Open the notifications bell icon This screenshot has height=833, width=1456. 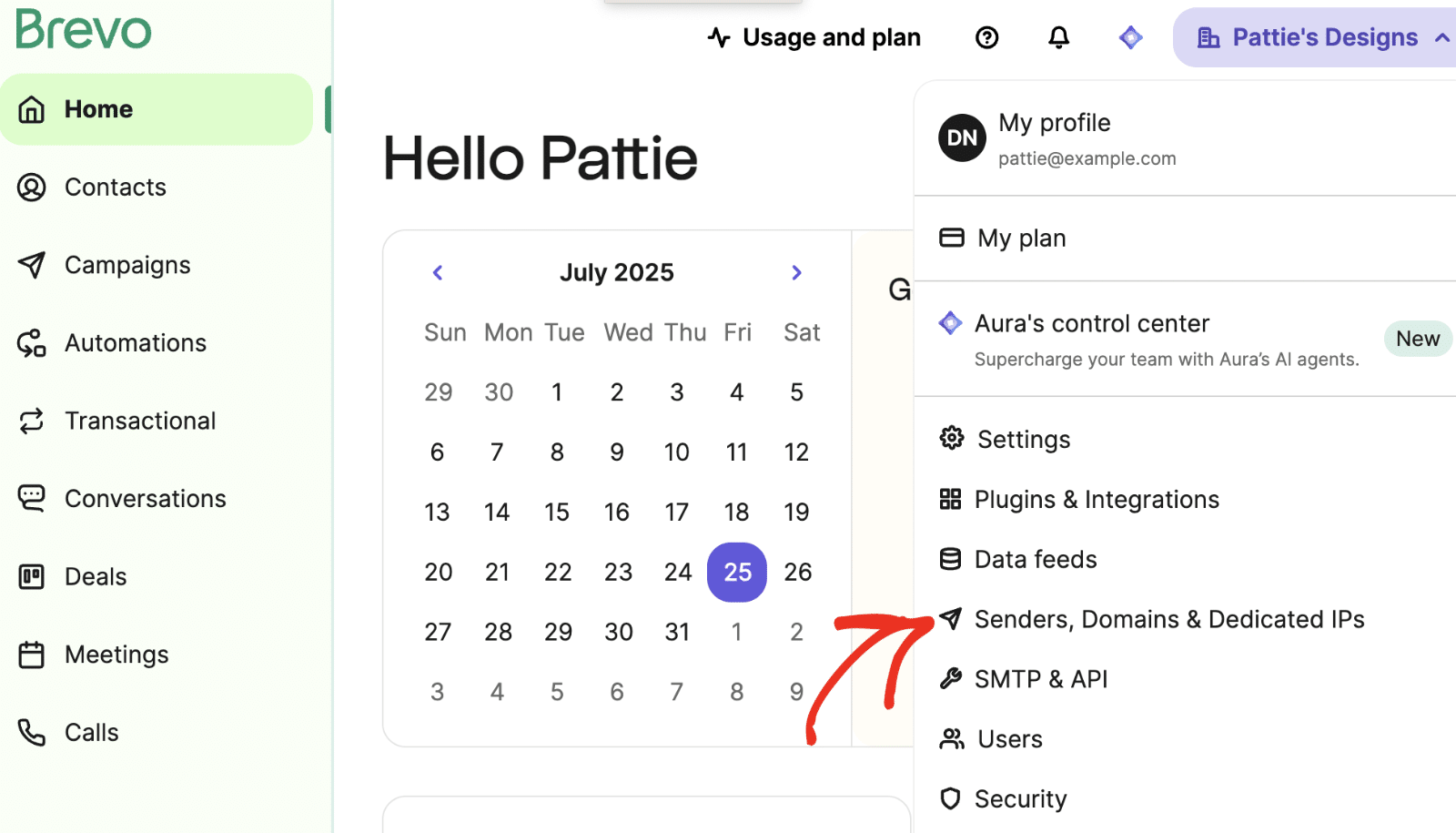pos(1058,37)
